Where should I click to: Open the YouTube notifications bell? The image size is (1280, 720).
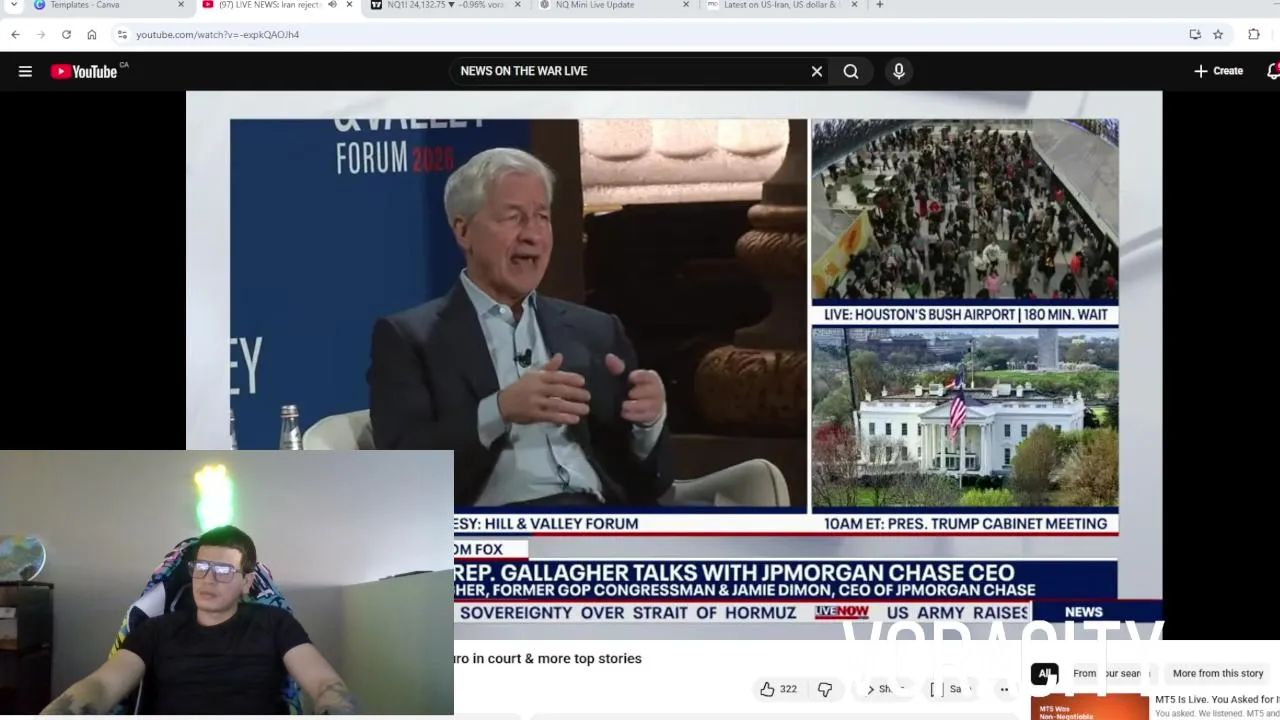click(x=1273, y=71)
